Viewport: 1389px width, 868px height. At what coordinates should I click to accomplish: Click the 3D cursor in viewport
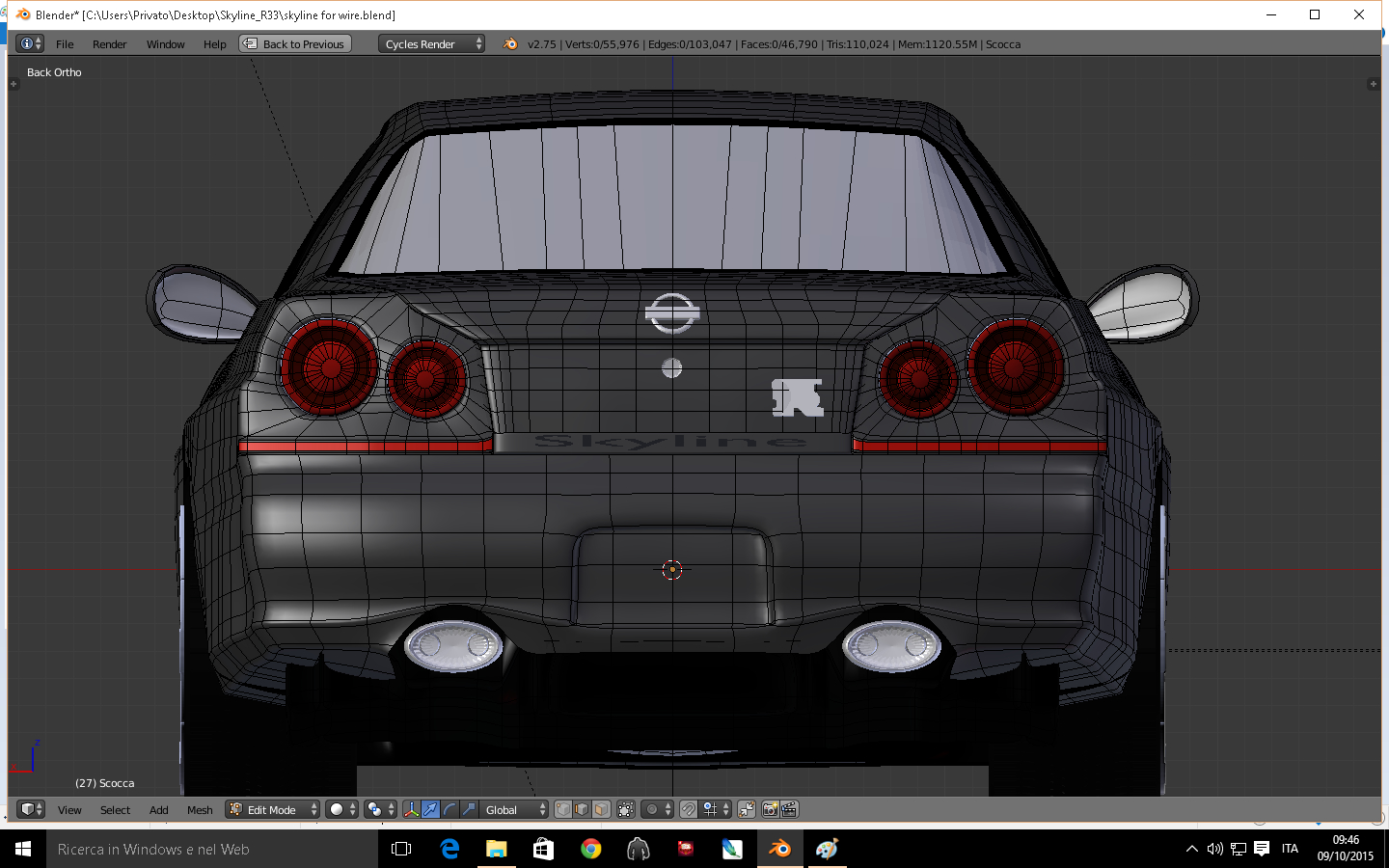[x=672, y=570]
